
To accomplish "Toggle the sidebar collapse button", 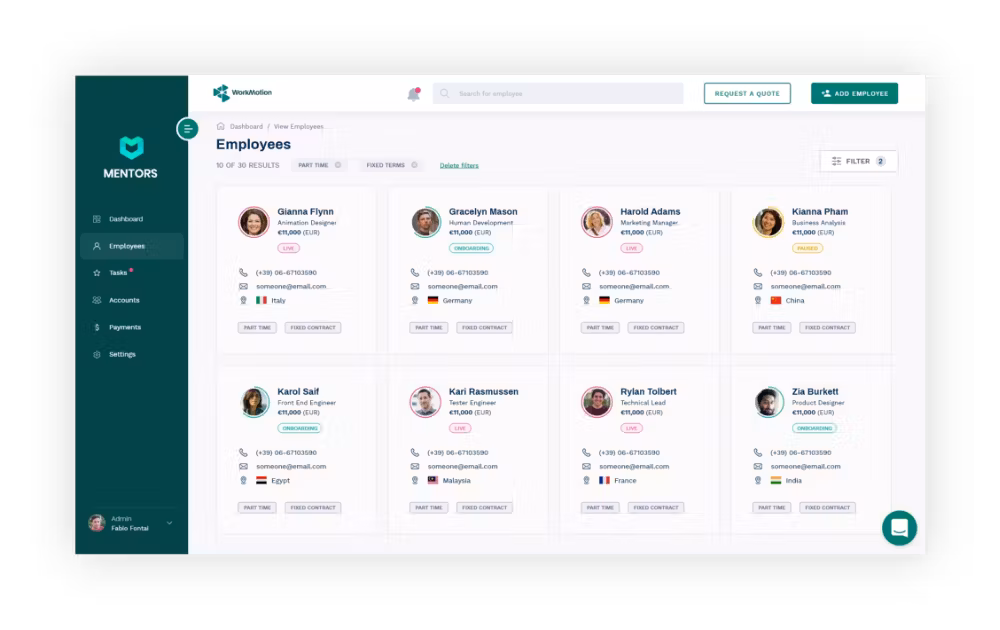I will (188, 129).
